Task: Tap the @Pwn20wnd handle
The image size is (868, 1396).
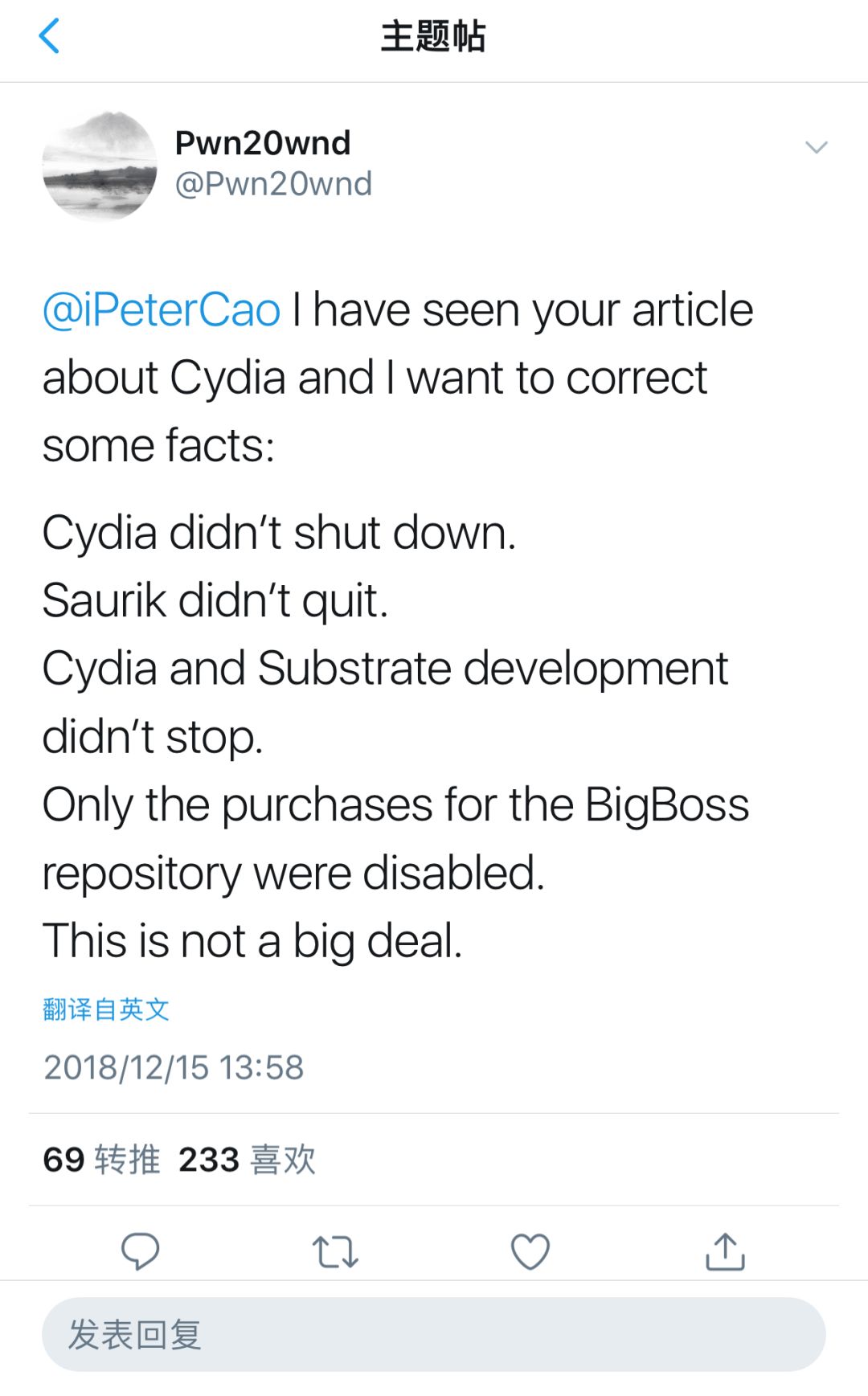Action: point(273,184)
